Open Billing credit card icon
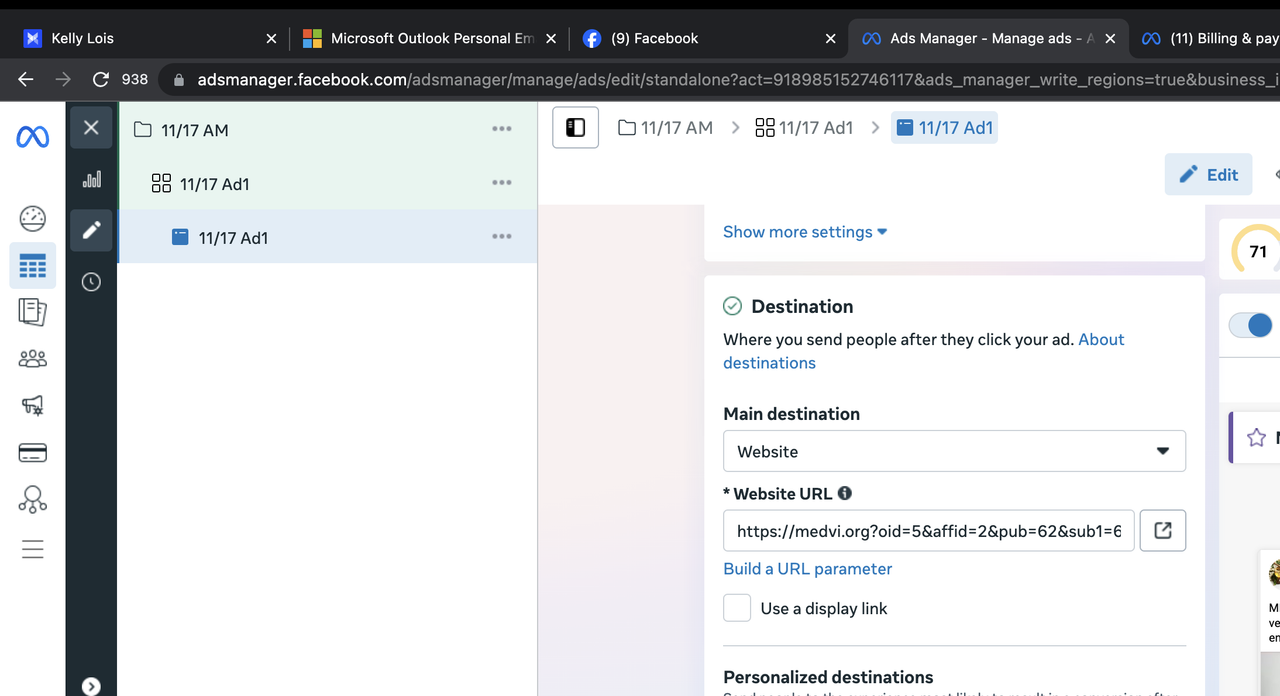Screen dimensions: 1280x696 (33, 453)
